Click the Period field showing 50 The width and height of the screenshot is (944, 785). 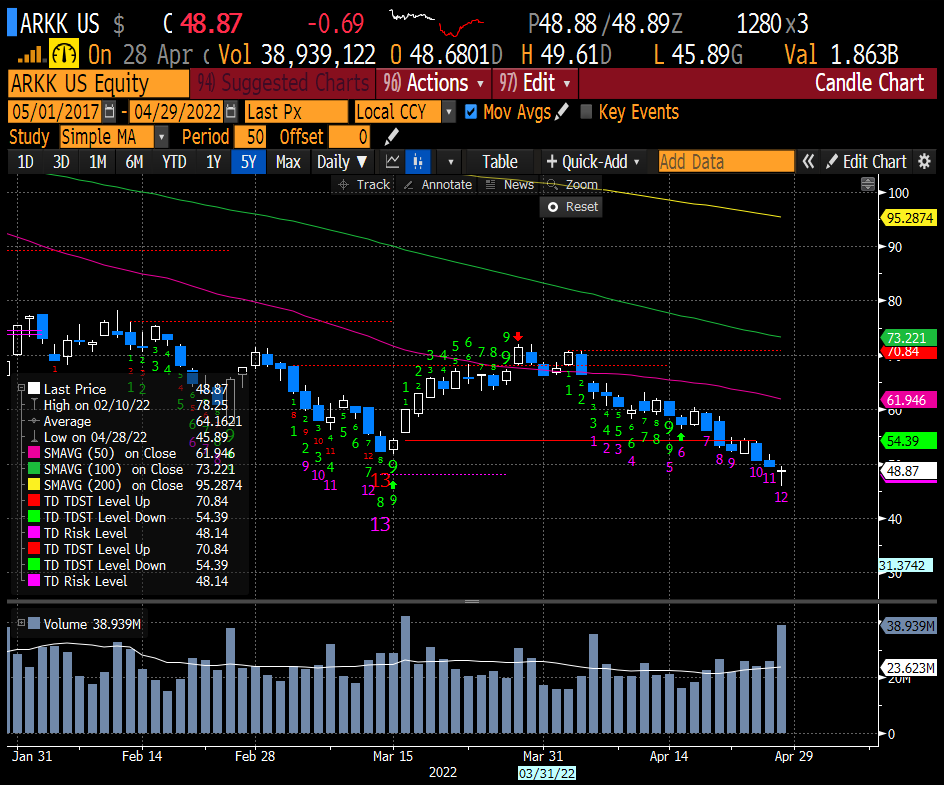point(250,137)
